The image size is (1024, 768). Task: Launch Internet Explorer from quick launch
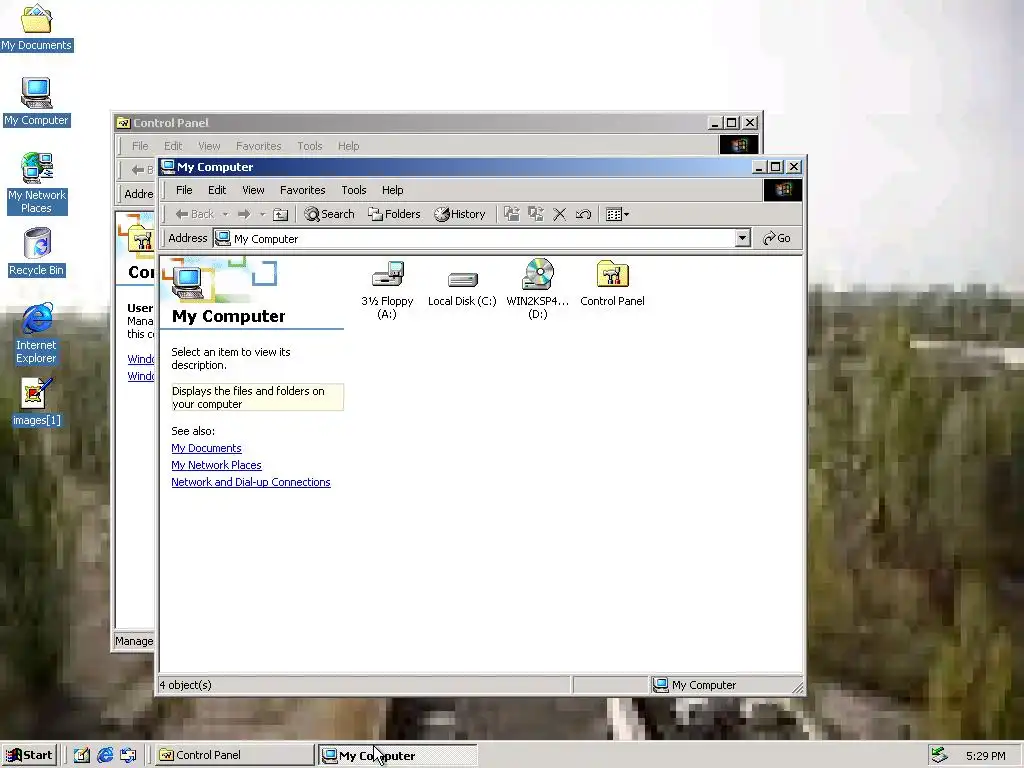point(105,755)
